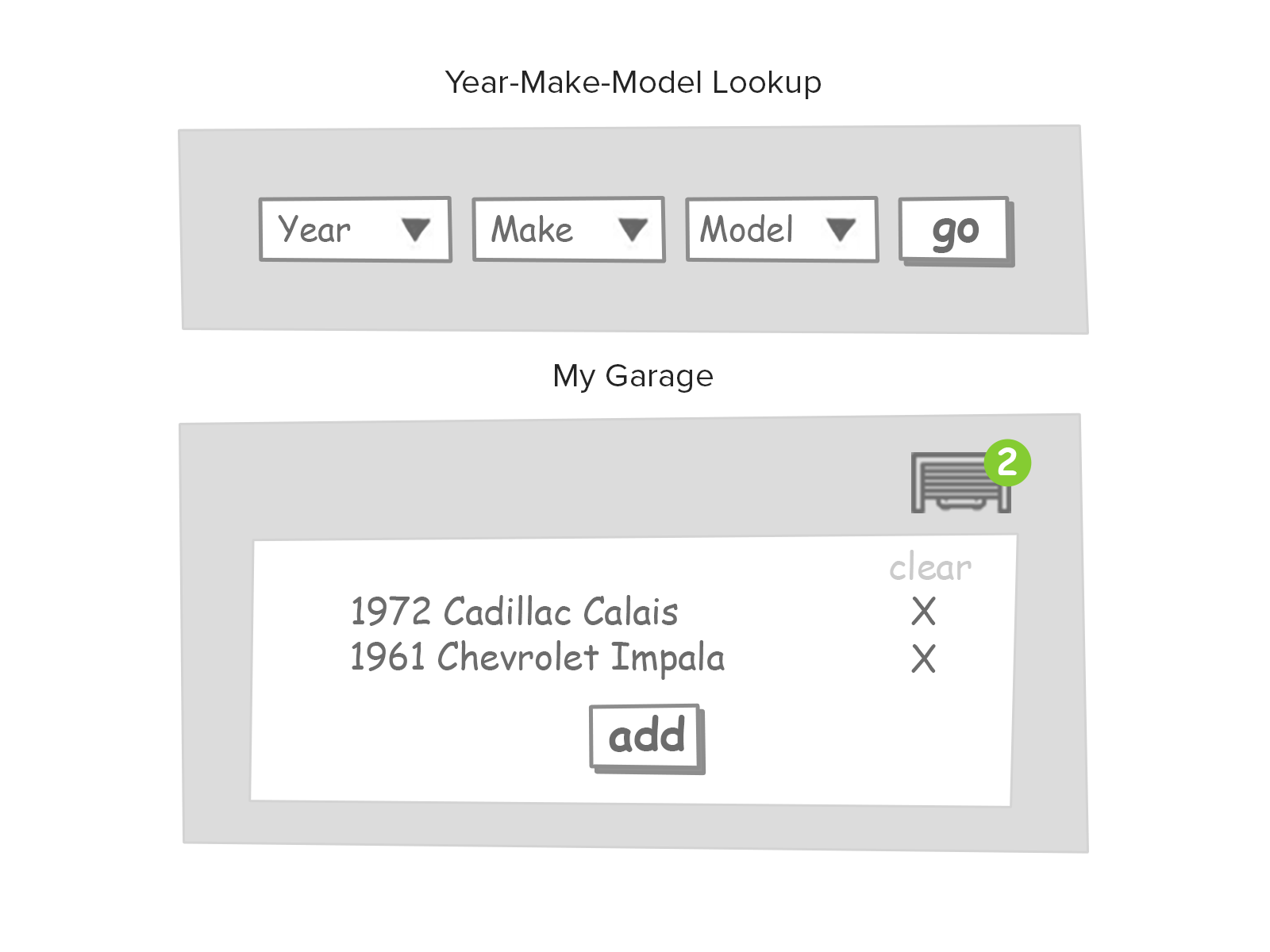Click the Make dropdown triangle arrow
1270x952 pixels.
point(633,229)
